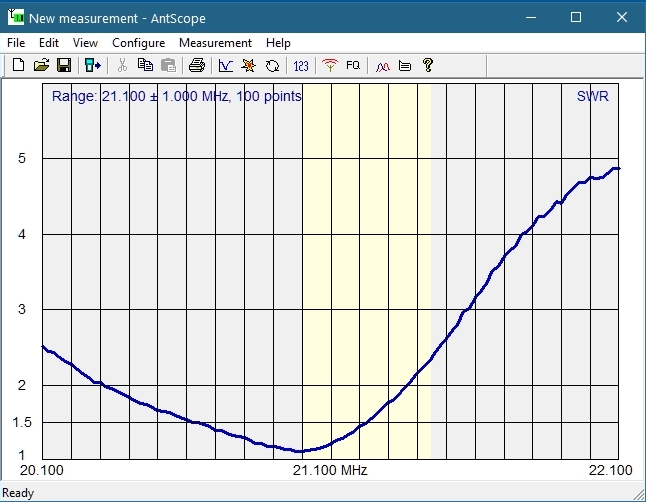The width and height of the screenshot is (646, 502).
Task: Click the Paste toolbar icon
Action: click(x=168, y=65)
